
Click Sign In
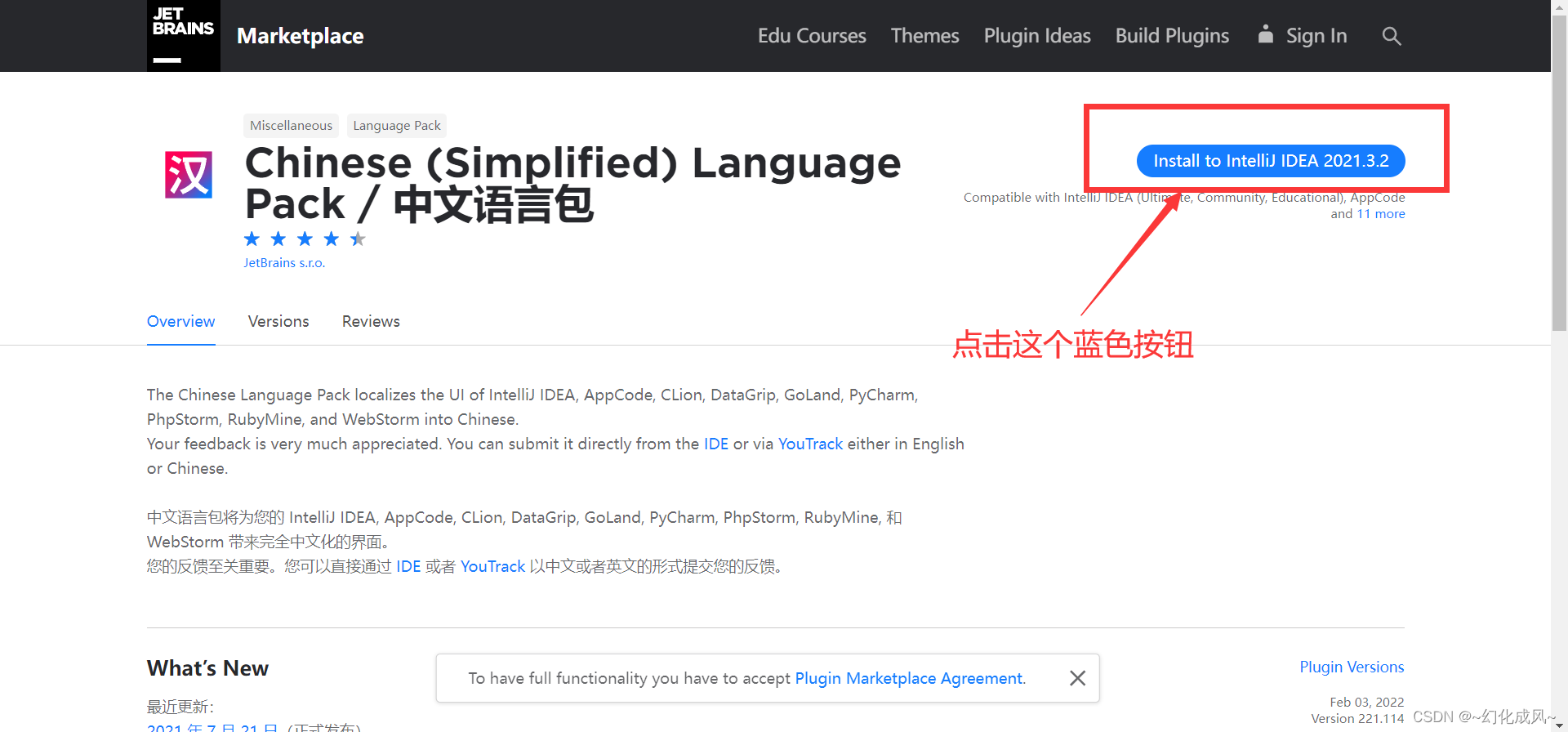point(1303,36)
